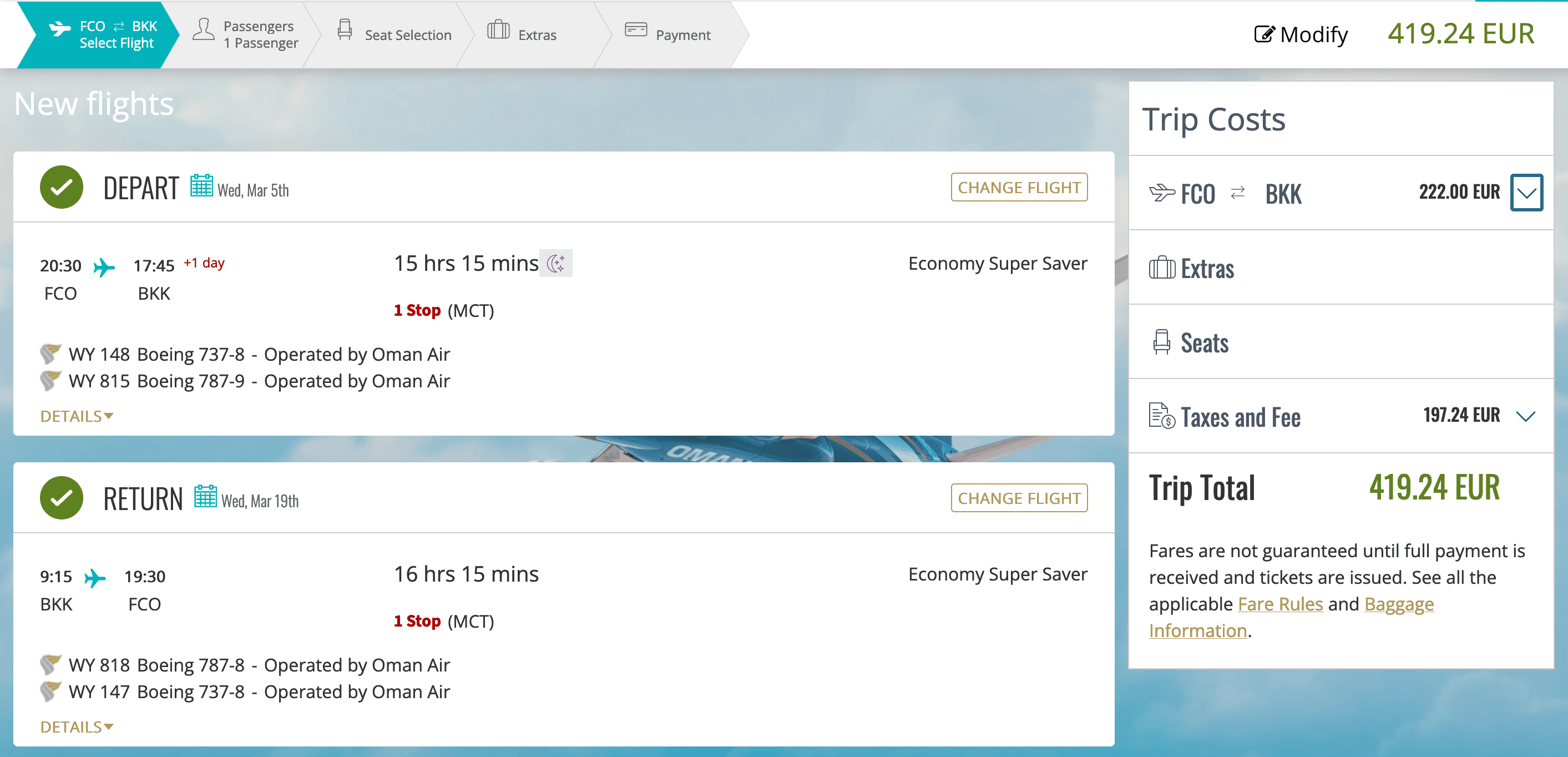The width and height of the screenshot is (1568, 757).
Task: Click the Depart calendar icon
Action: pyautogui.click(x=201, y=186)
